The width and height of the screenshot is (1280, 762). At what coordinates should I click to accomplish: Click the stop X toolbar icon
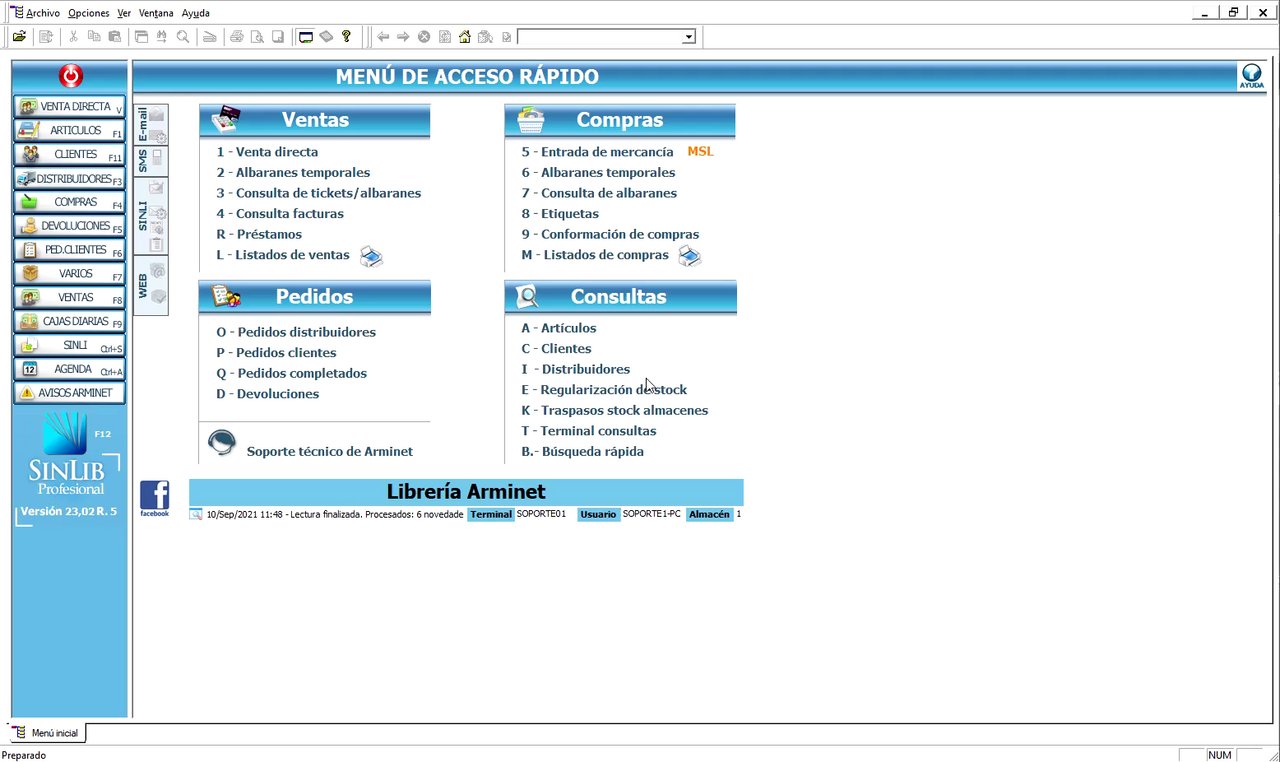(x=424, y=37)
